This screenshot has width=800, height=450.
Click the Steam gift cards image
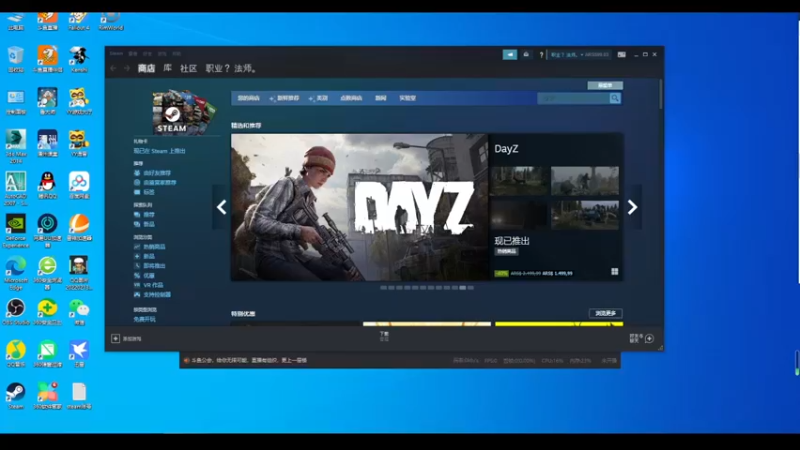[x=184, y=112]
